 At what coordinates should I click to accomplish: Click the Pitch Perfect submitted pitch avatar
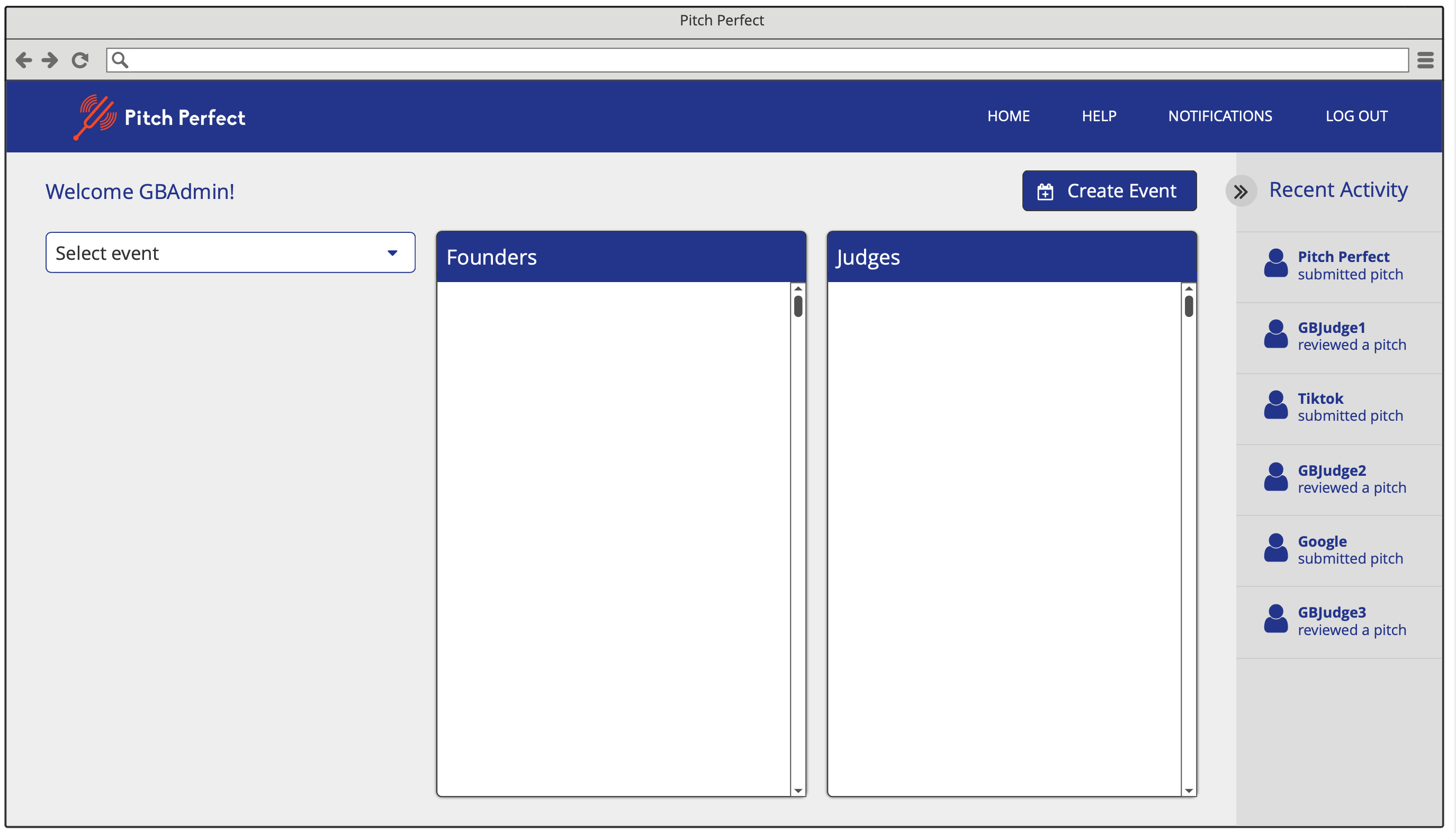click(x=1275, y=264)
